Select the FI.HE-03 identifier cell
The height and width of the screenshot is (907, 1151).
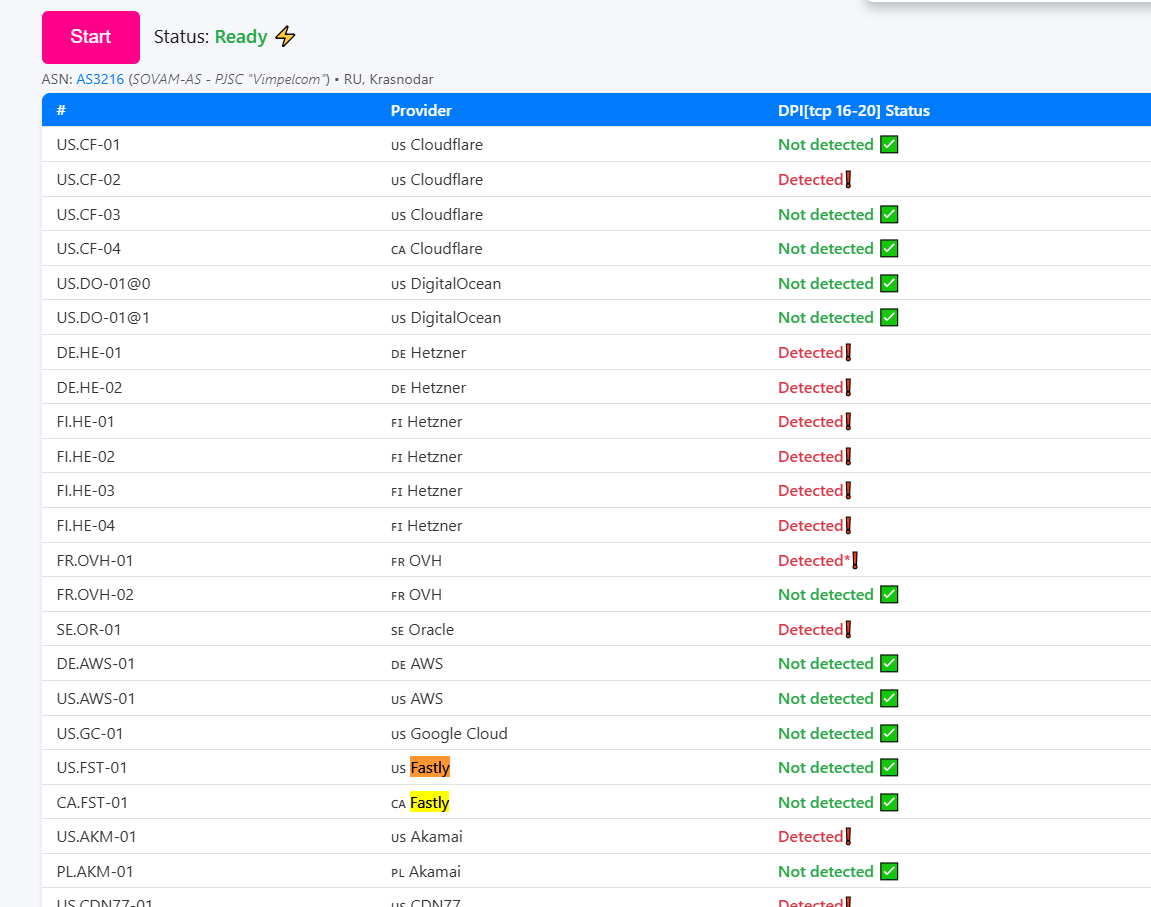85,491
